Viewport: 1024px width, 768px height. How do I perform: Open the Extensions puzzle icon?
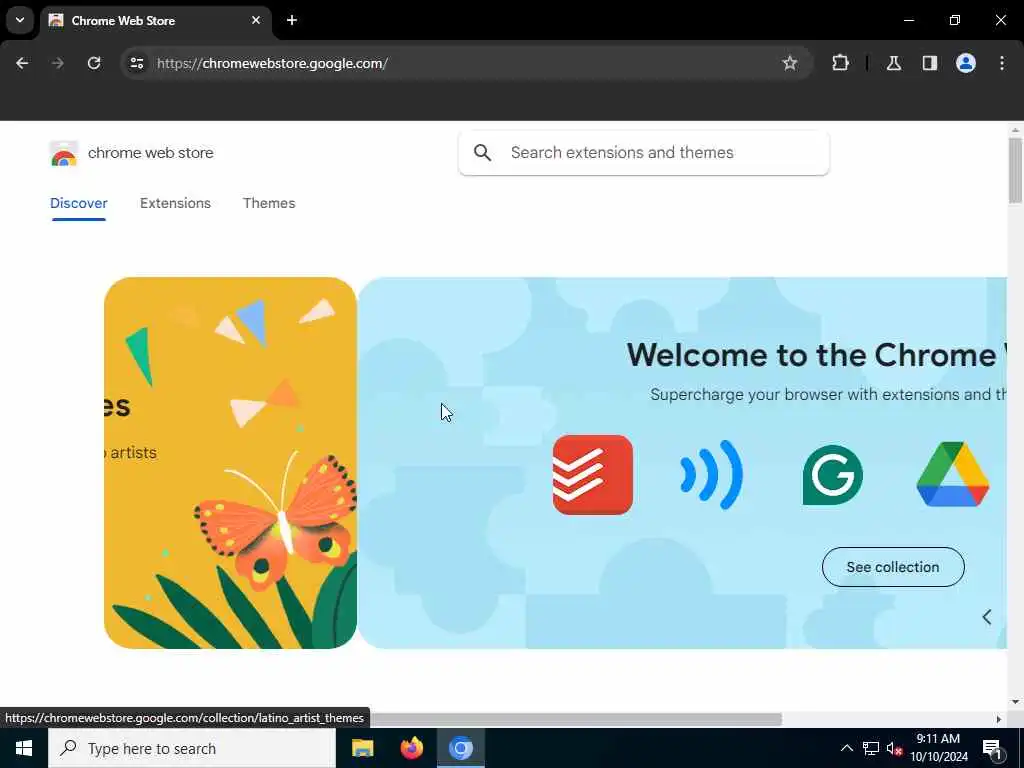[840, 63]
